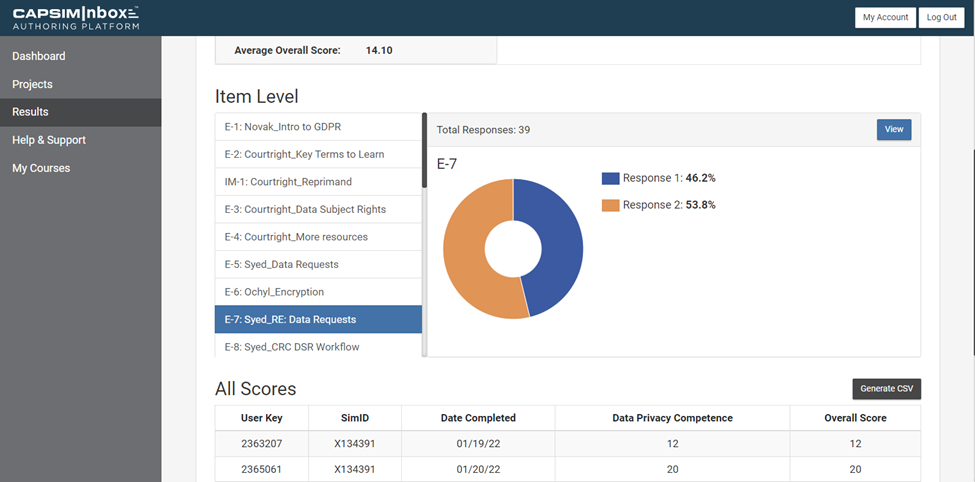Click the Response 1: 46.2% label
This screenshot has width=975, height=482.
(669, 178)
